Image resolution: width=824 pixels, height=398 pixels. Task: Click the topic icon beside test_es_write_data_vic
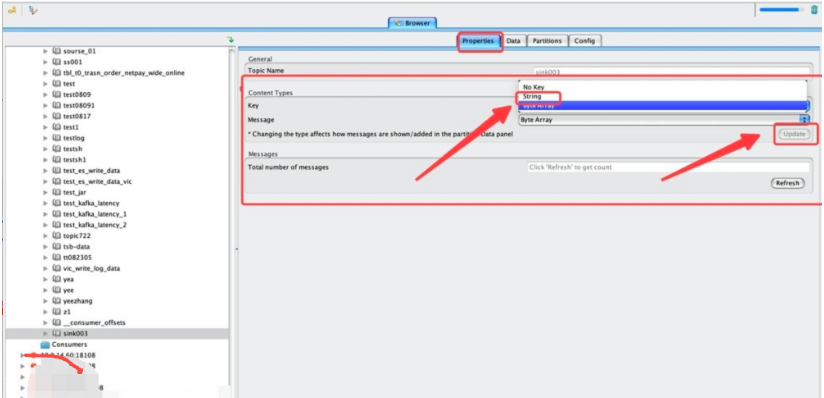pyautogui.click(x=57, y=181)
